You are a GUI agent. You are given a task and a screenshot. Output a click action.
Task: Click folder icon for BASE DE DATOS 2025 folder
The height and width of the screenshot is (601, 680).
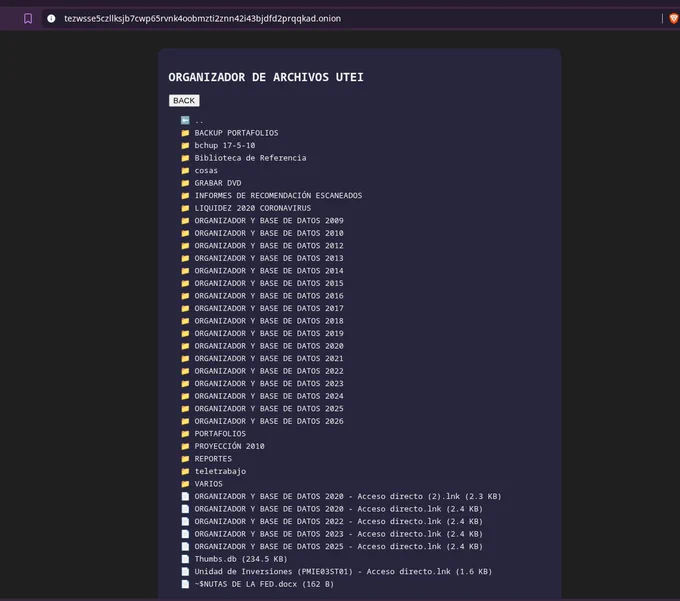point(185,409)
